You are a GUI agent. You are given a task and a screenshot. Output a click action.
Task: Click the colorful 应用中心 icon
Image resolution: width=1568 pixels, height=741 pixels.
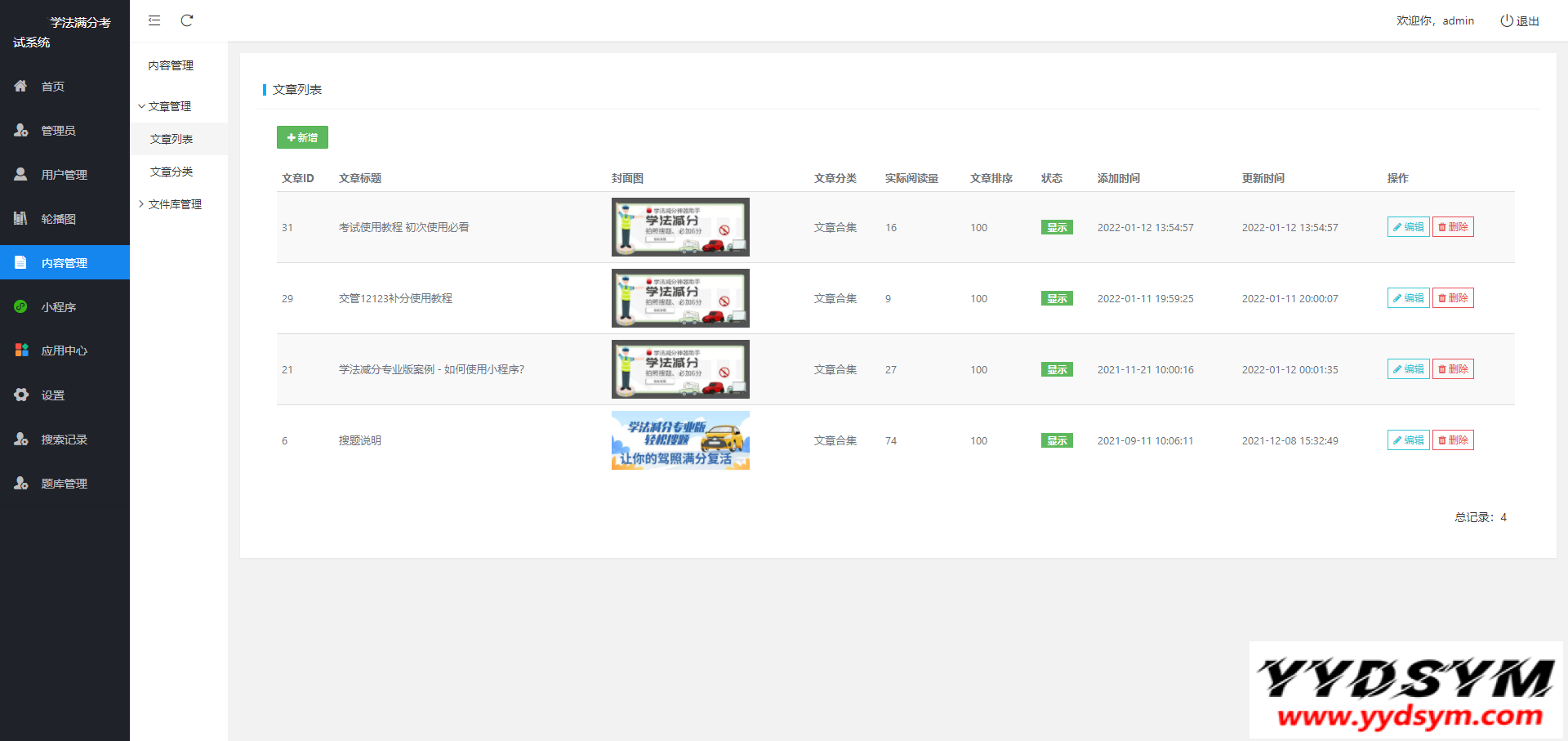pos(21,350)
